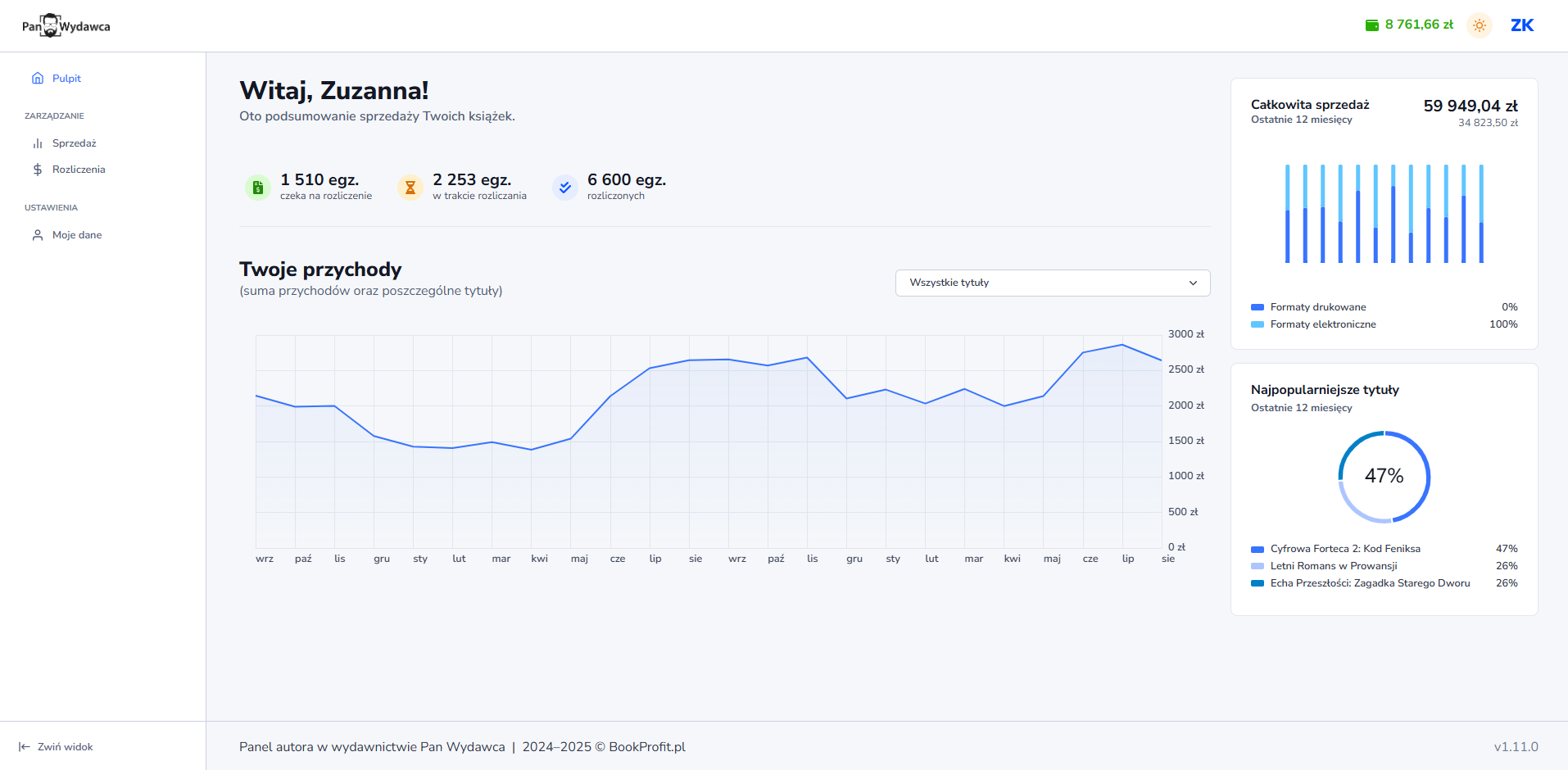Screen dimensions: 1568x770
Task: Click the orange hourglass icon
Action: click(x=410, y=188)
